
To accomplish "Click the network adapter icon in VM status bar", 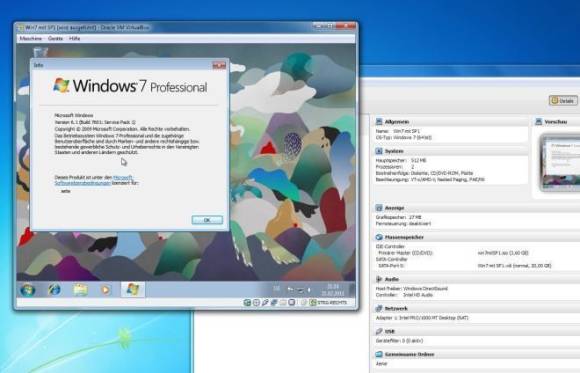I will point(274,303).
